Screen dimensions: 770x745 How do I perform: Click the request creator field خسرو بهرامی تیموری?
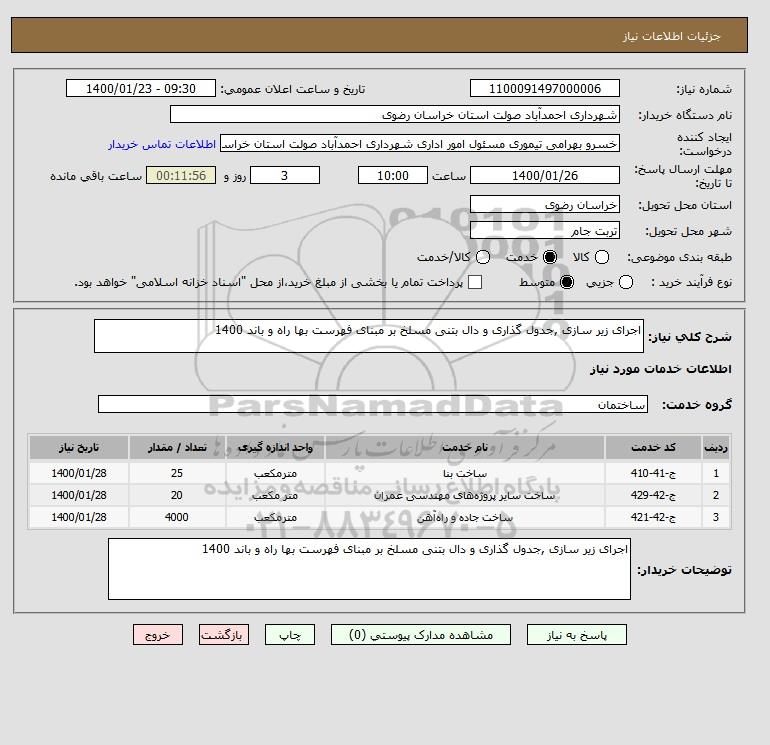click(x=420, y=144)
